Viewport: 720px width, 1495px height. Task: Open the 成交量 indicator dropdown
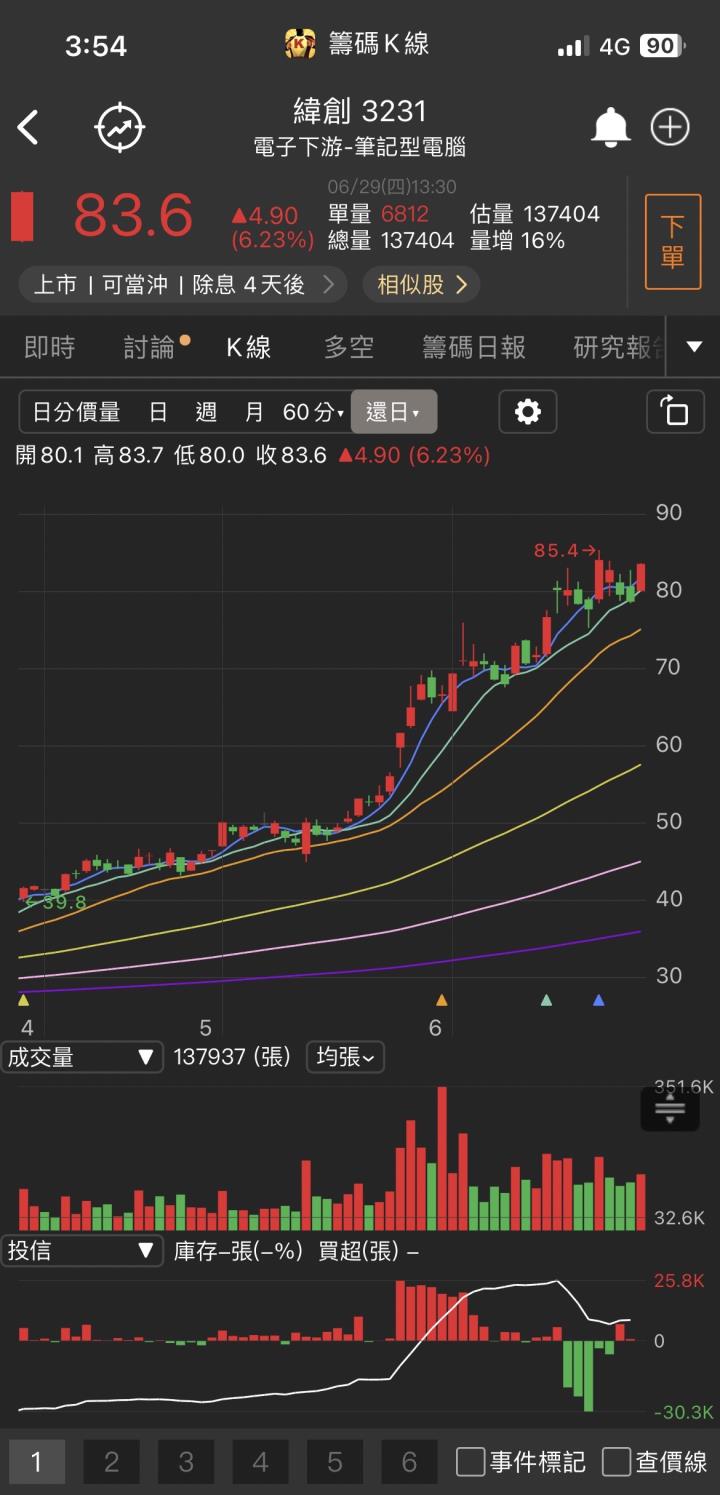[82, 1057]
